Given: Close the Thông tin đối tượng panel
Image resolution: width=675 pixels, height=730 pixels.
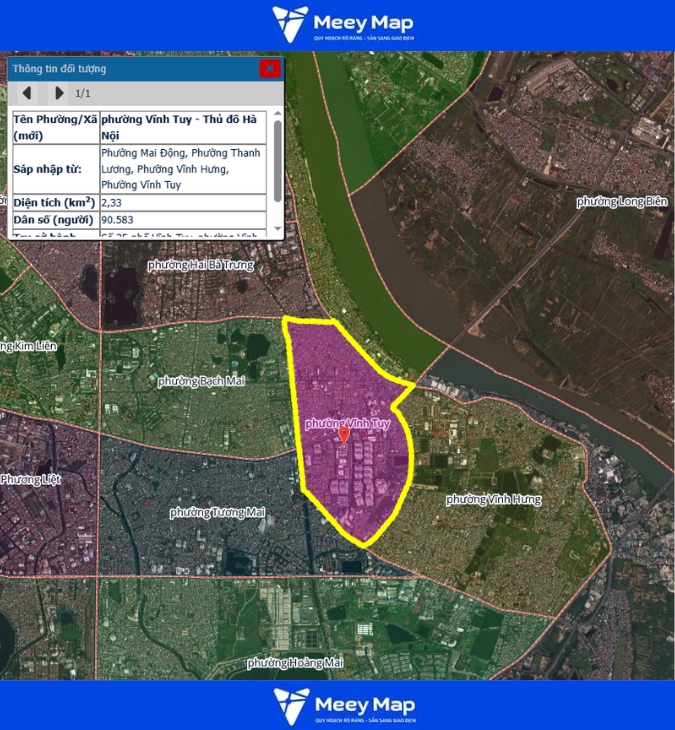Looking at the screenshot, I should tap(269, 69).
